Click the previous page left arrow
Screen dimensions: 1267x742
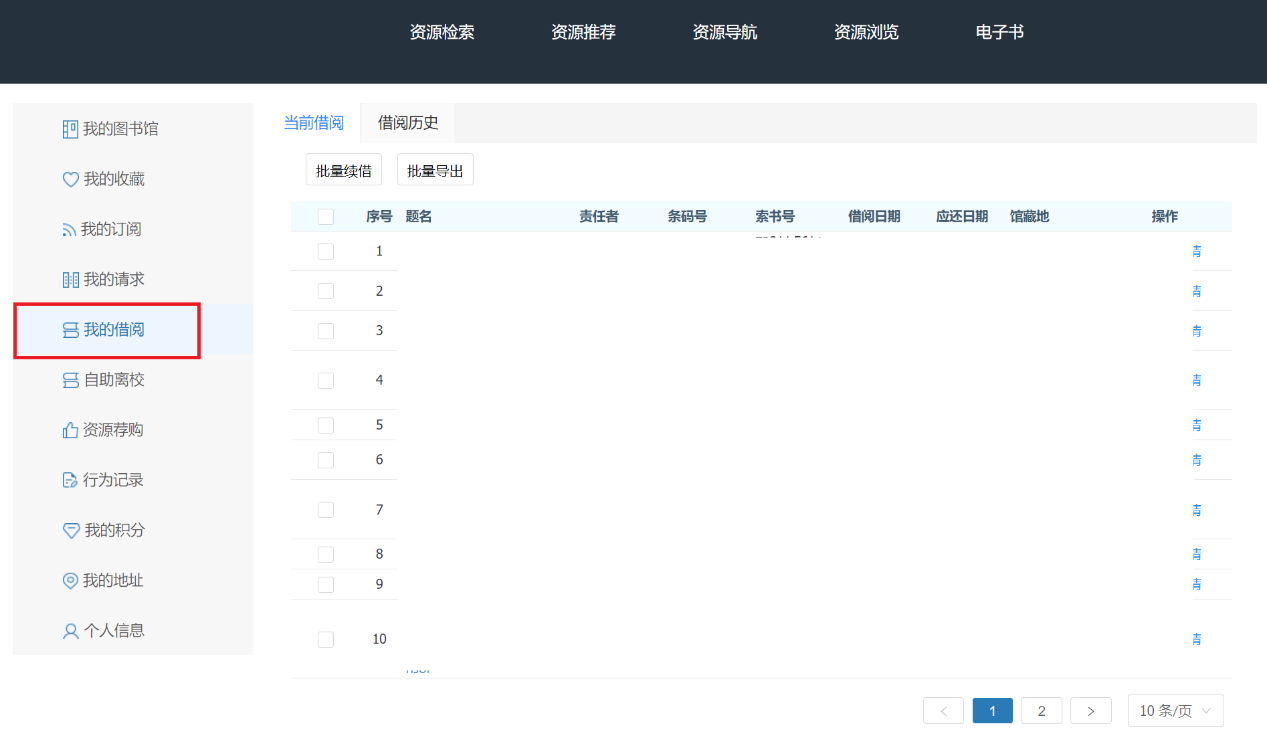pyautogui.click(x=943, y=711)
